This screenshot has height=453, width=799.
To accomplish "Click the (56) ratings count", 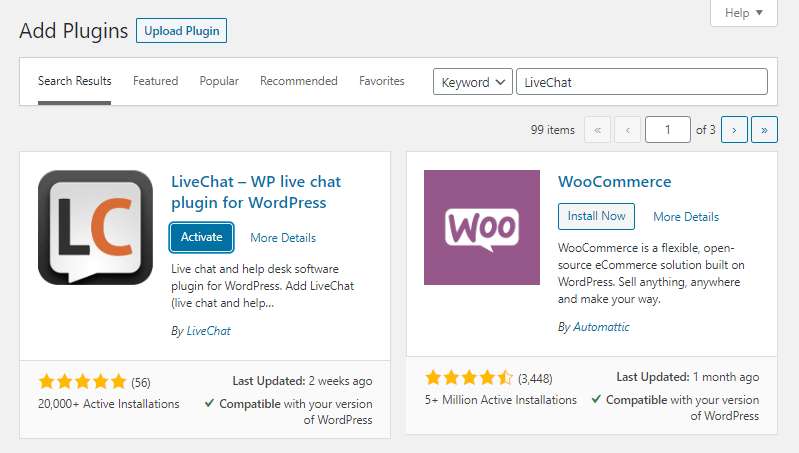I will [x=141, y=382].
